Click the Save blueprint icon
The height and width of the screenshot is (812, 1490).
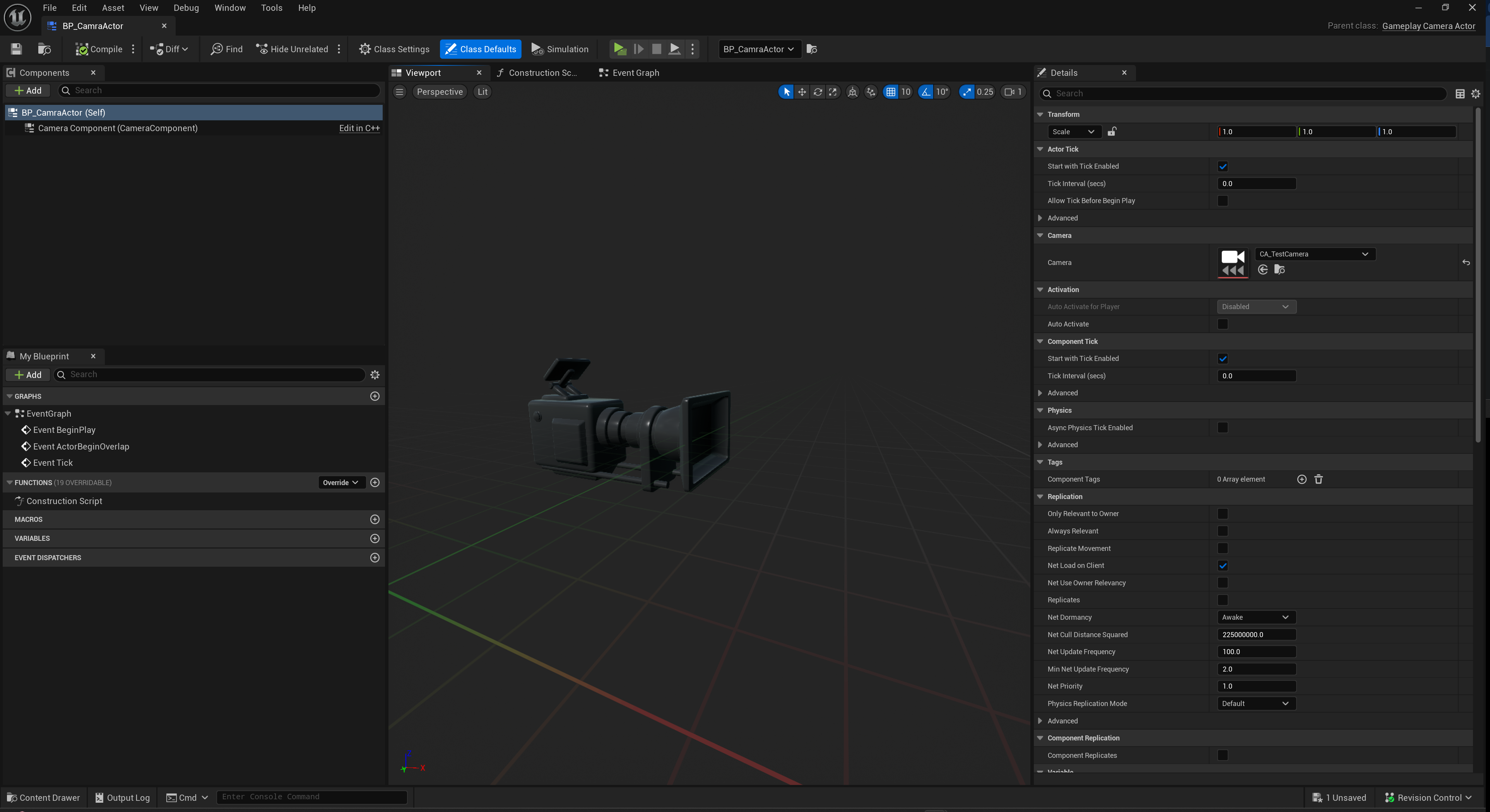tap(16, 49)
